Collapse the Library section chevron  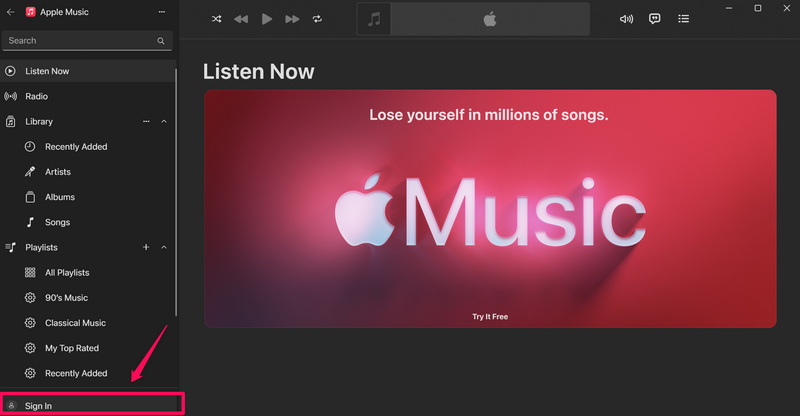click(164, 121)
